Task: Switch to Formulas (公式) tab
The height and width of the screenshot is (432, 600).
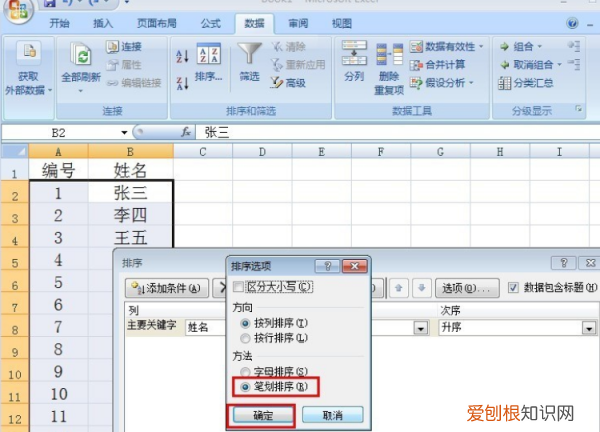Action: coord(211,24)
